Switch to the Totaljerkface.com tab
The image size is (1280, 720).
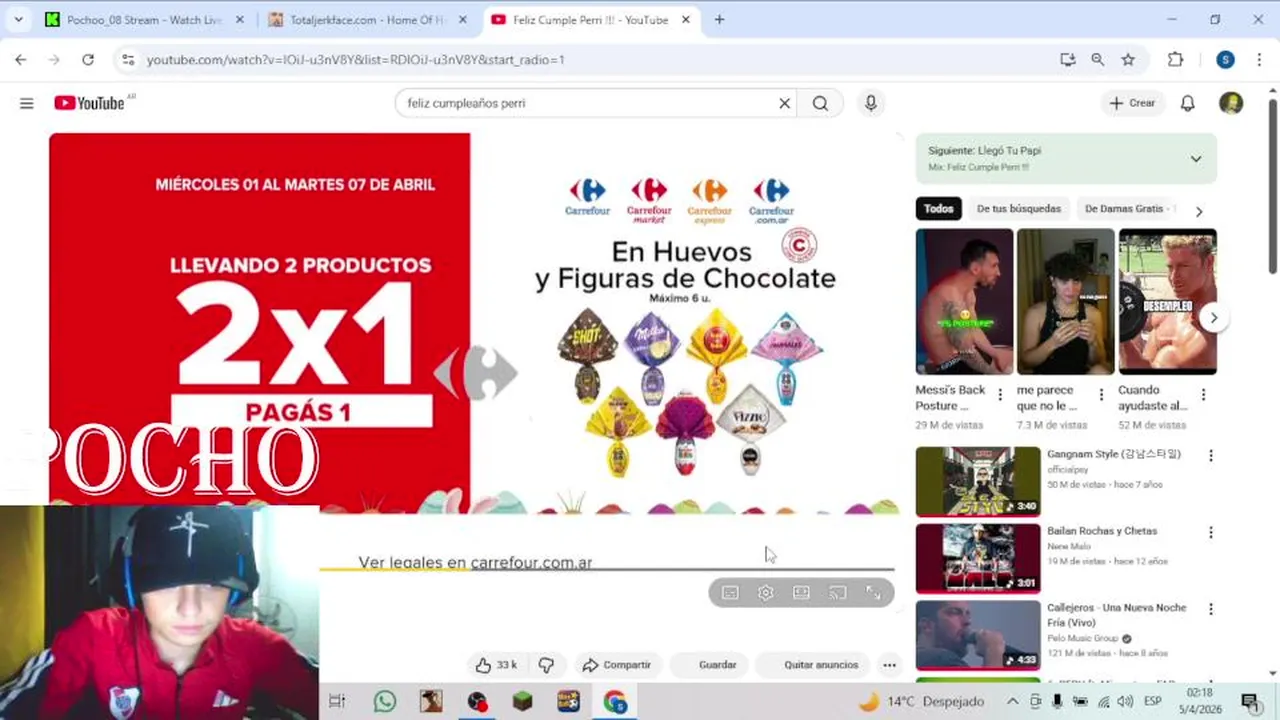tap(364, 20)
